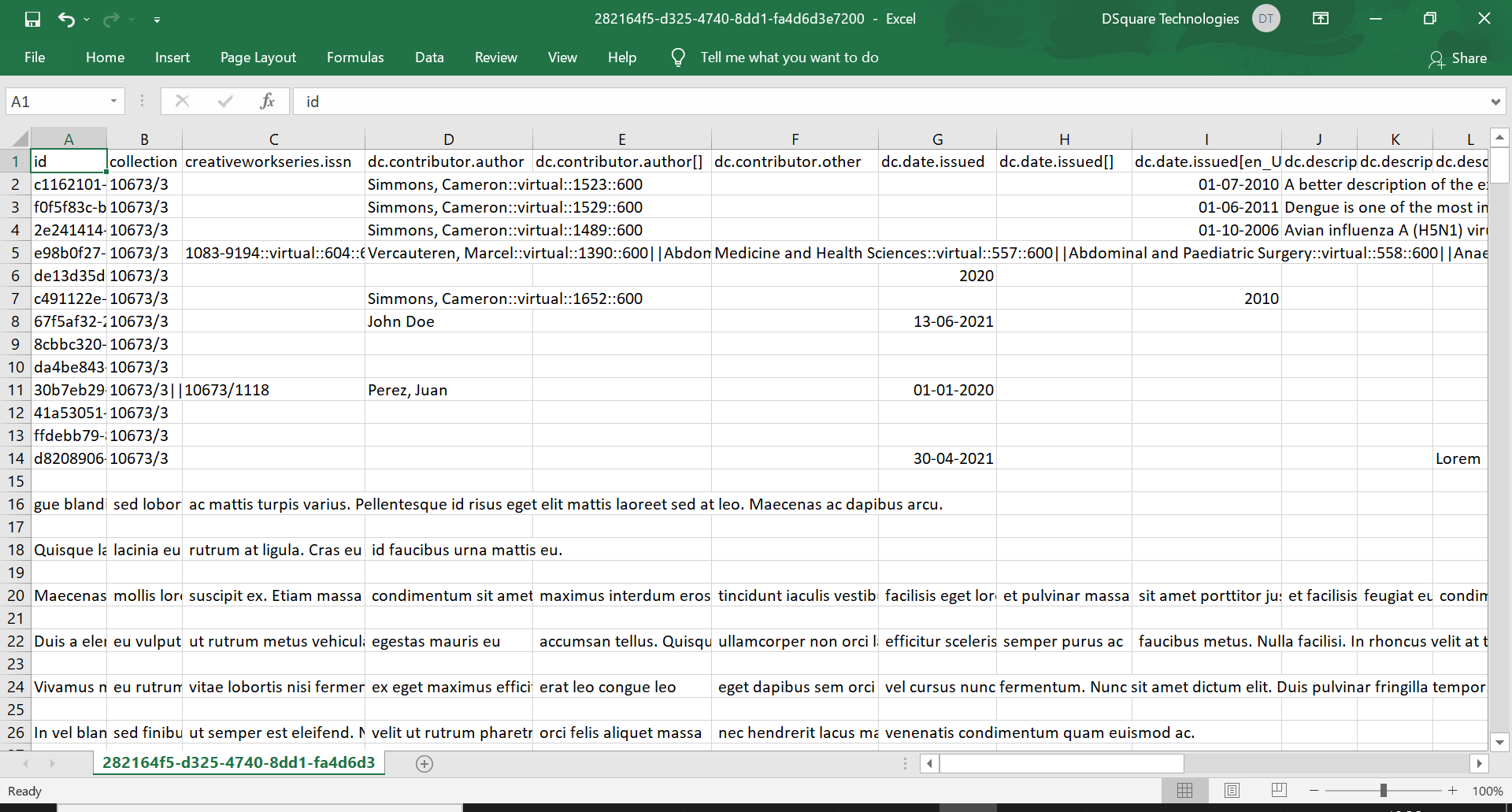This screenshot has height=812, width=1512.
Task: Click the Save icon
Action: 31,19
